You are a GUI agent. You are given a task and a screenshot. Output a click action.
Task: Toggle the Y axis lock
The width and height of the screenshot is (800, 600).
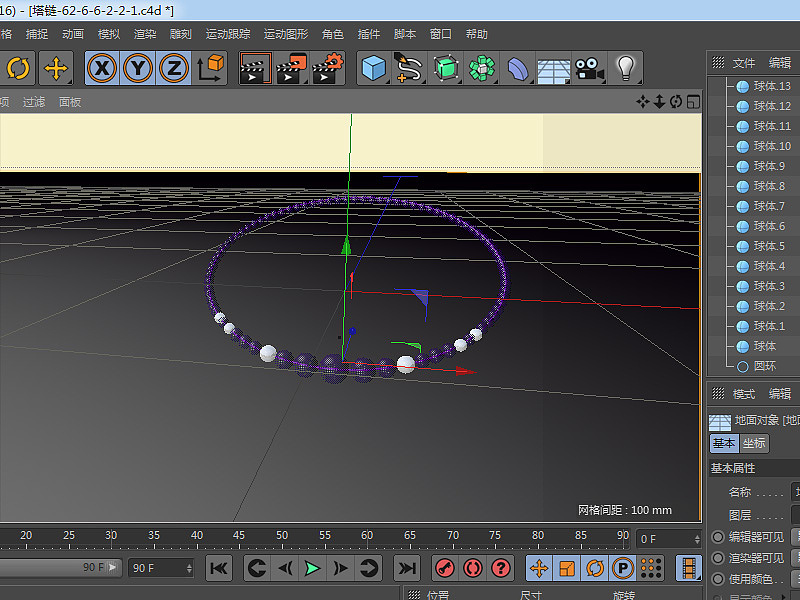tap(138, 68)
